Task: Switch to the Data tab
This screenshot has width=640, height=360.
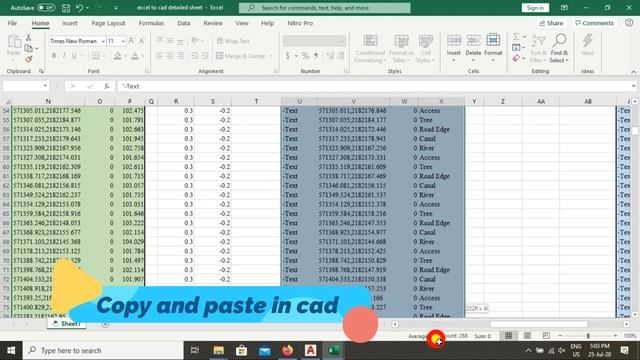Action: pos(184,23)
